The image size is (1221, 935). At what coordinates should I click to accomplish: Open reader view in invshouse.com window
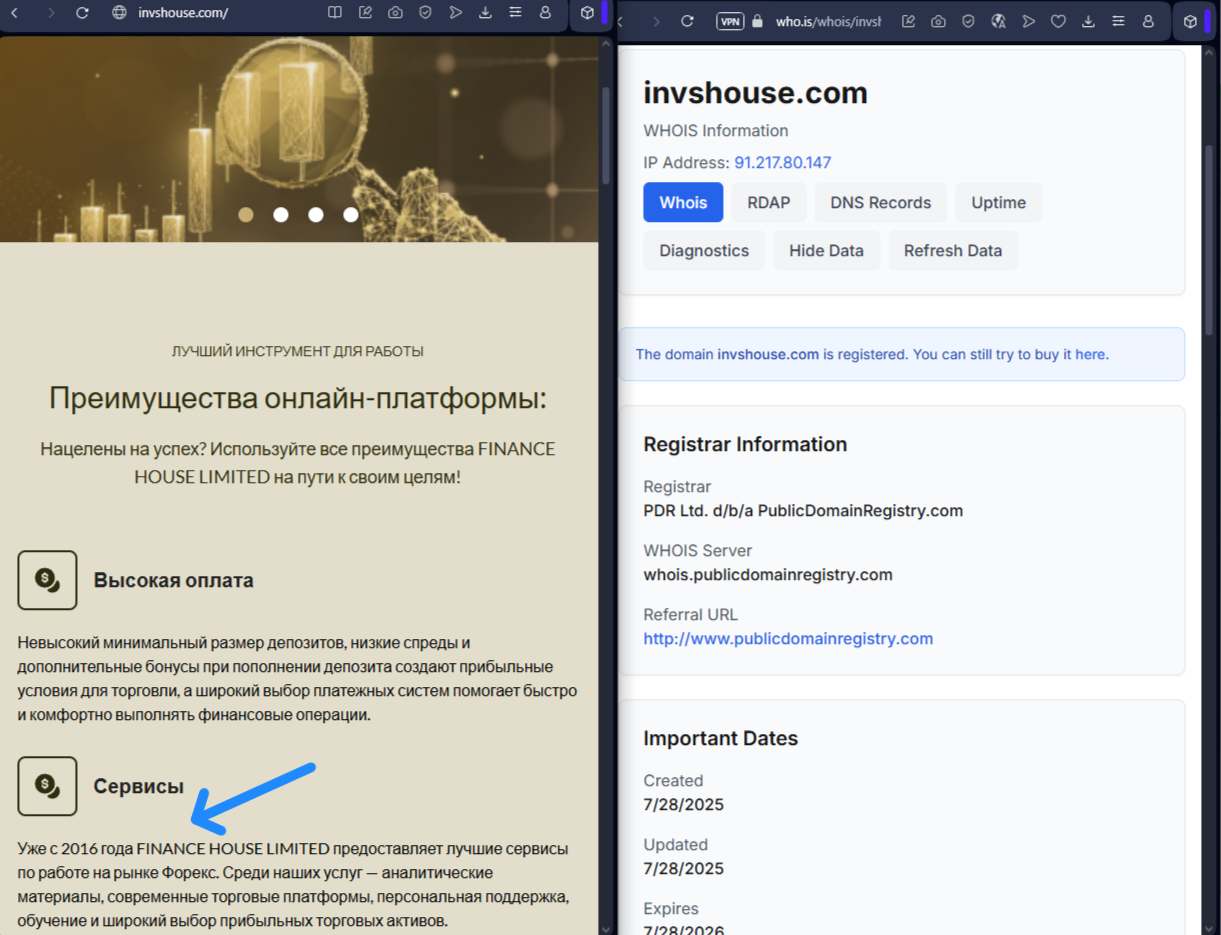pyautogui.click(x=335, y=13)
